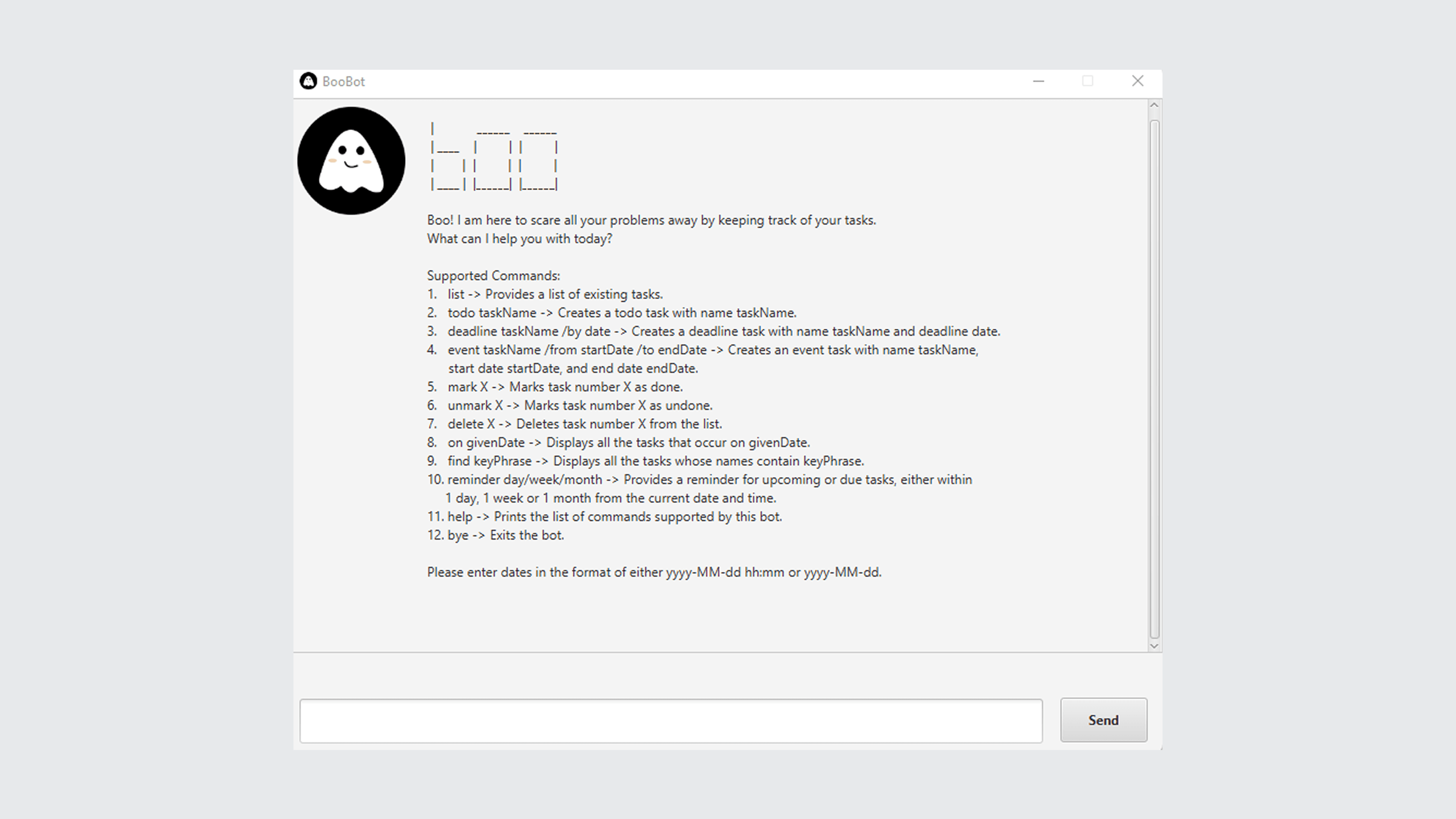The height and width of the screenshot is (819, 1456).
Task: Click the 'bye -> Exits the bot' line
Action: (x=505, y=535)
